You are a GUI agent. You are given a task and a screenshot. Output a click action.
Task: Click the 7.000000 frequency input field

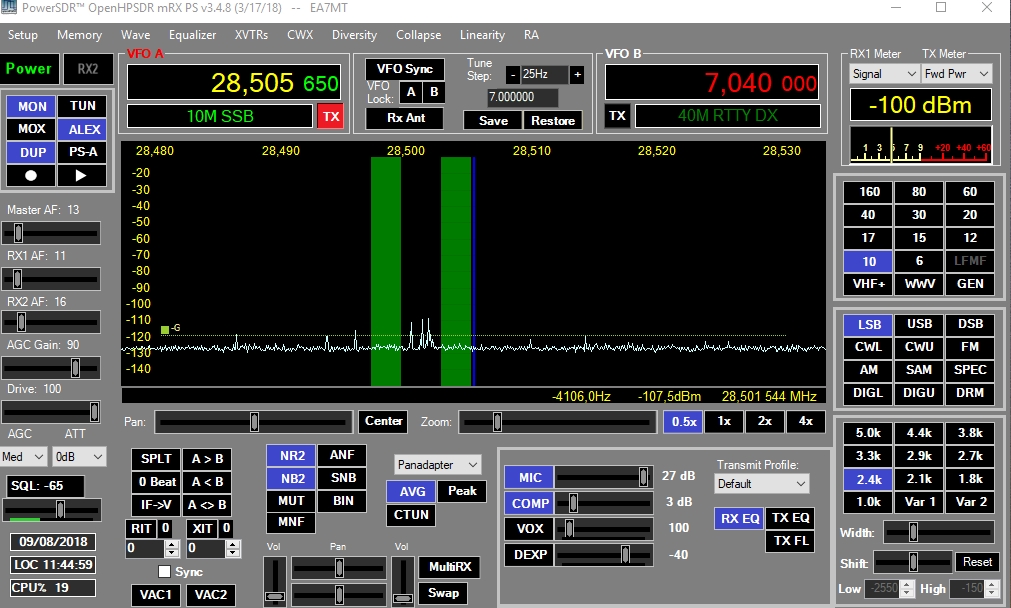523,97
